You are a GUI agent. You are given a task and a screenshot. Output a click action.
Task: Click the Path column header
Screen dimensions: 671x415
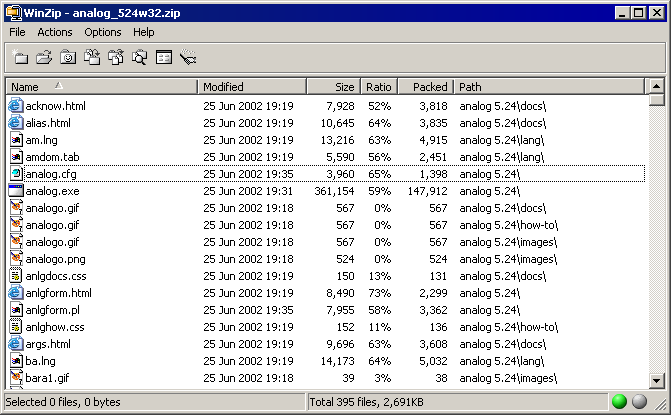[550, 87]
